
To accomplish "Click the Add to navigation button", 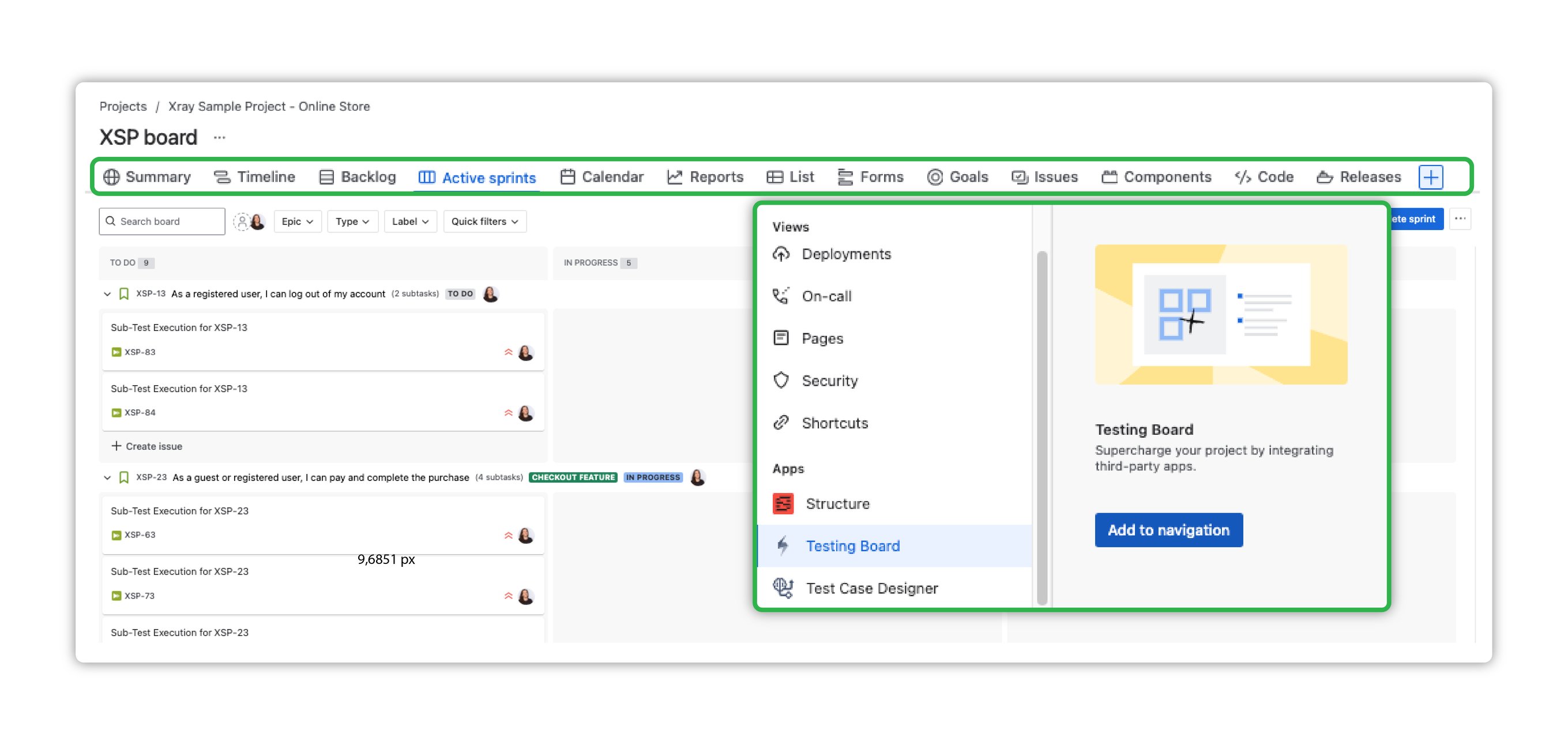I will 1168,530.
